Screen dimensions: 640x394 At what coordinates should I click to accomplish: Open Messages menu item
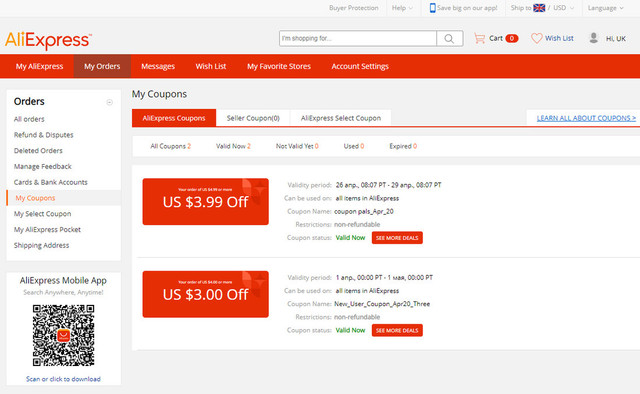pyautogui.click(x=158, y=66)
